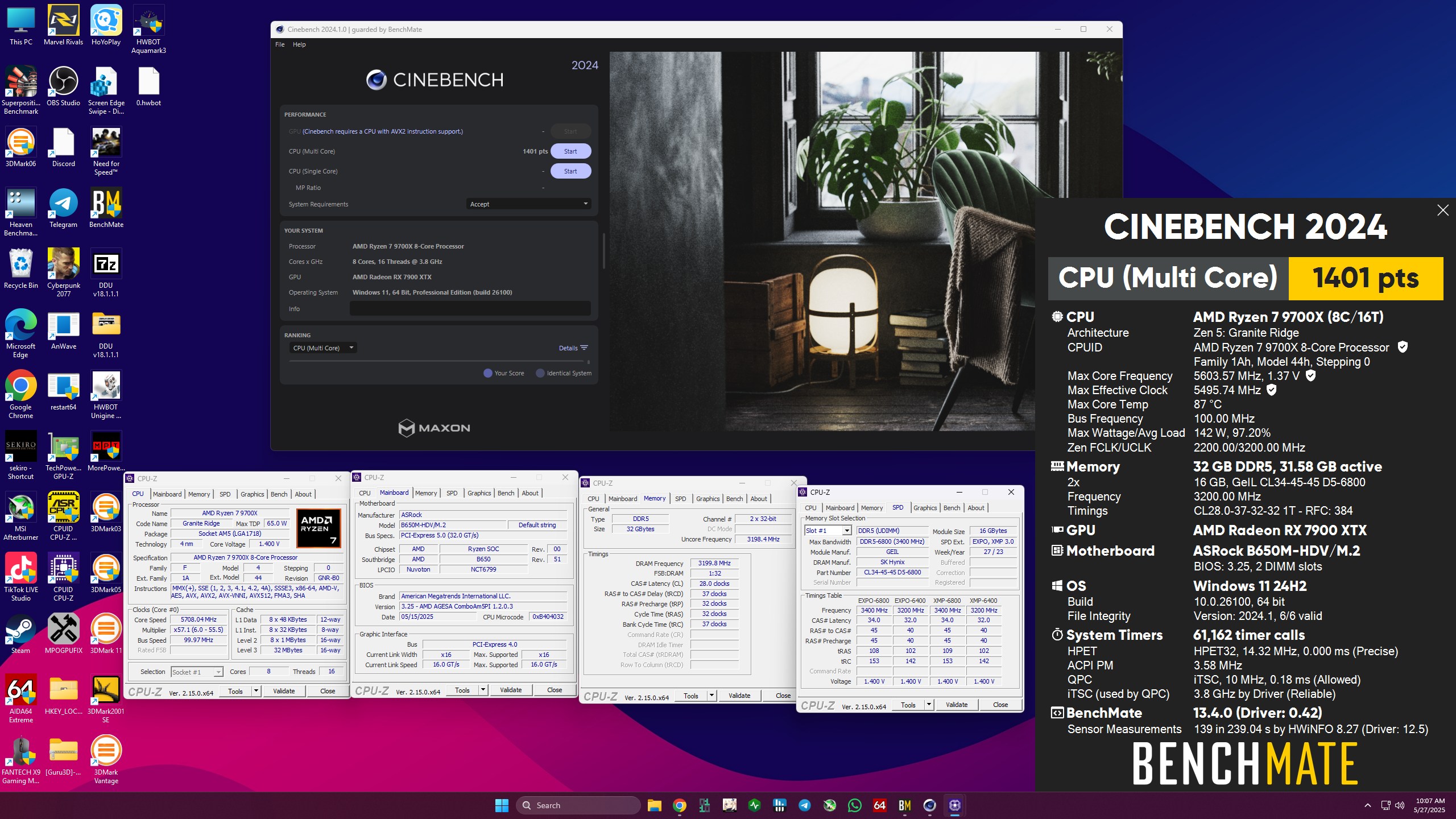Open the Ranking CPU (Multi Core) dropdown
This screenshot has width=1456, height=819.
tap(323, 348)
